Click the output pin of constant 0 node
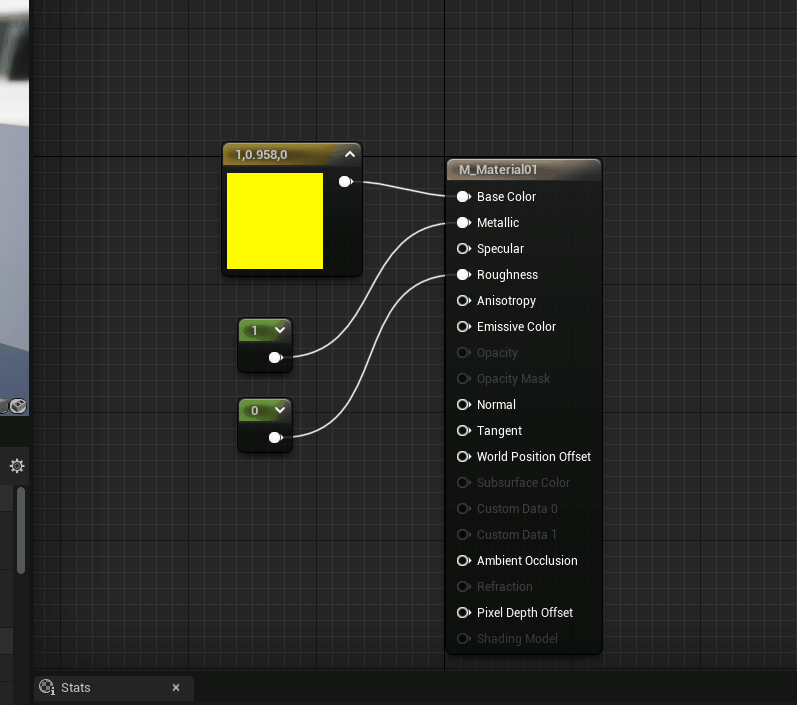This screenshot has height=705, width=797. (275, 437)
